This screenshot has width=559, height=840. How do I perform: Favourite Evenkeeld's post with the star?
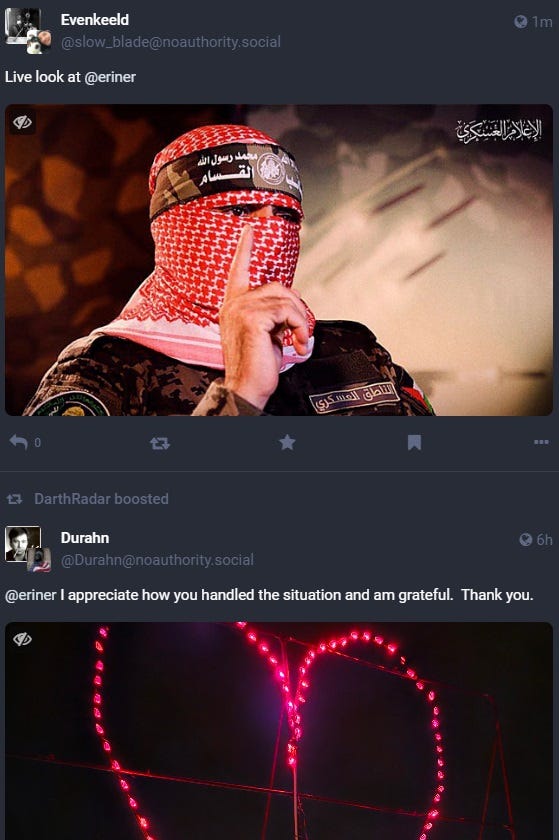coord(287,442)
